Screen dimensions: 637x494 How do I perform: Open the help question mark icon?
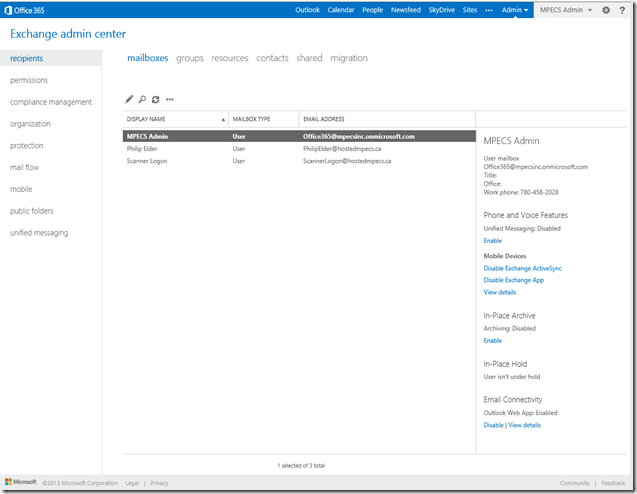[x=622, y=10]
